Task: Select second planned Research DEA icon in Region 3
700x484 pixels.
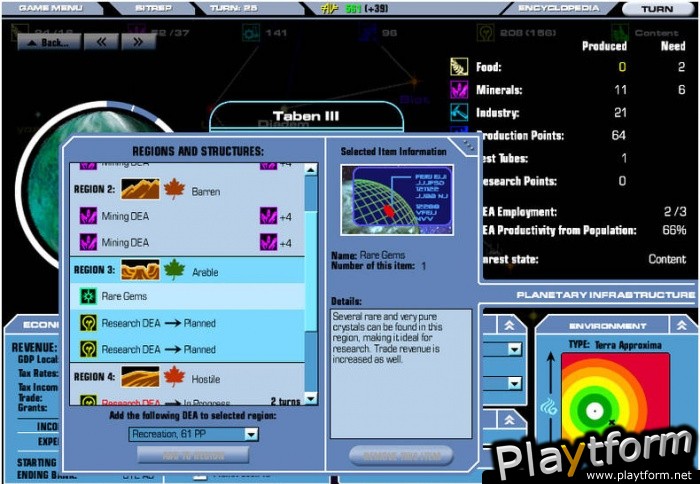Action: 88,349
